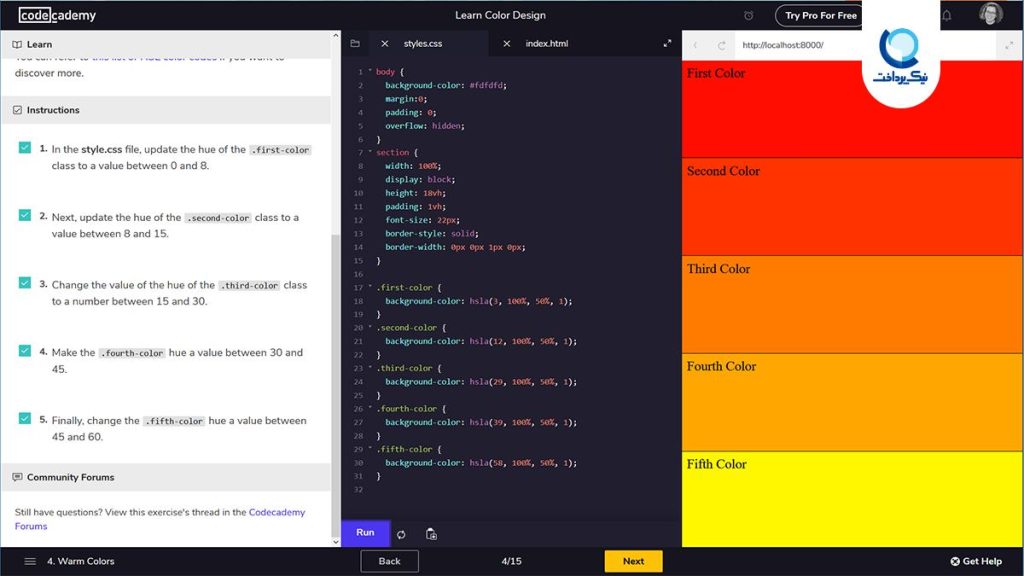This screenshot has width=1024, height=576.
Task: Expand the browser preview fullscreen icon
Action: [x=1009, y=44]
